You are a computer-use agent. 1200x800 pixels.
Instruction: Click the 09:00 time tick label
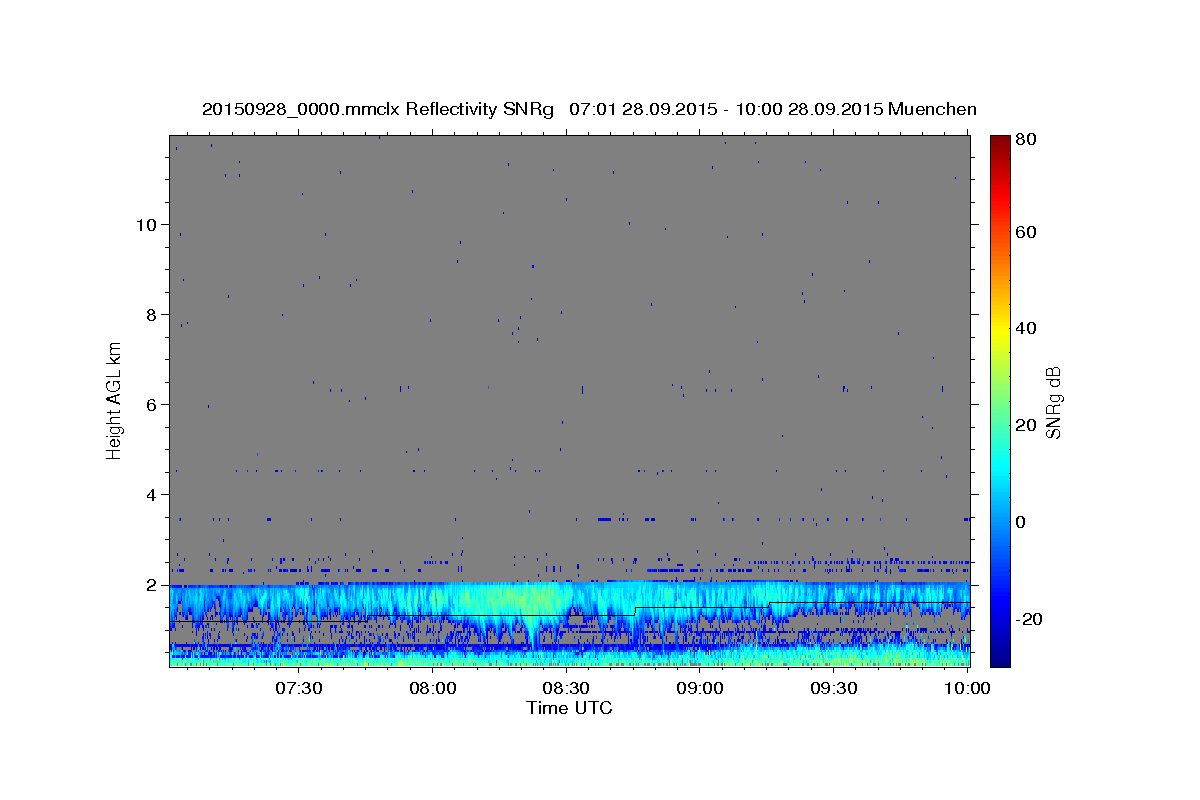[700, 689]
